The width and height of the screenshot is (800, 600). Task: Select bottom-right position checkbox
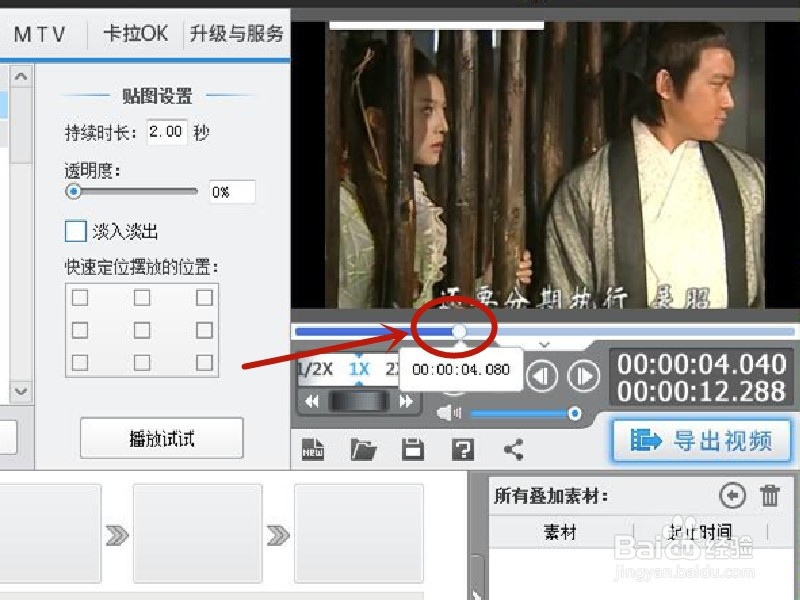(205, 363)
